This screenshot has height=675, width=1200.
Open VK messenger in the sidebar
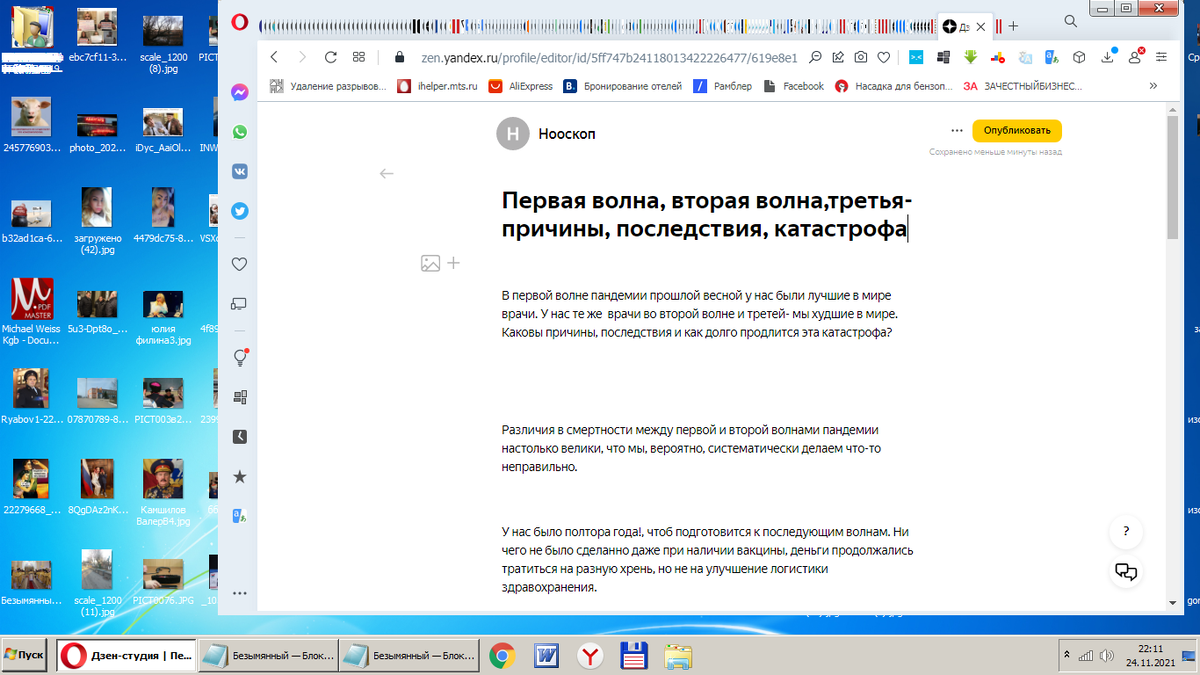pos(239,171)
